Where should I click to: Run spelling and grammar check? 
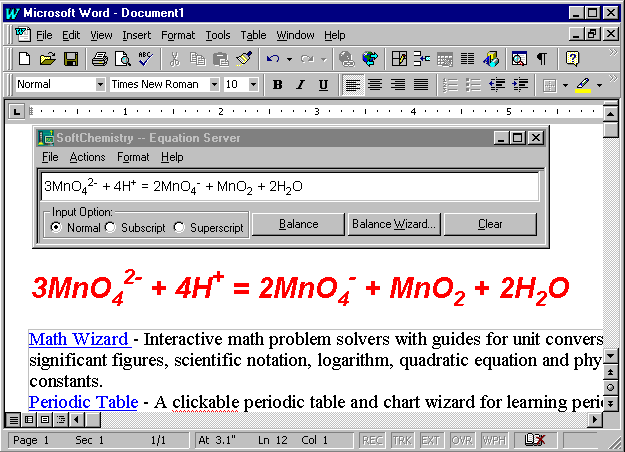tap(145, 59)
